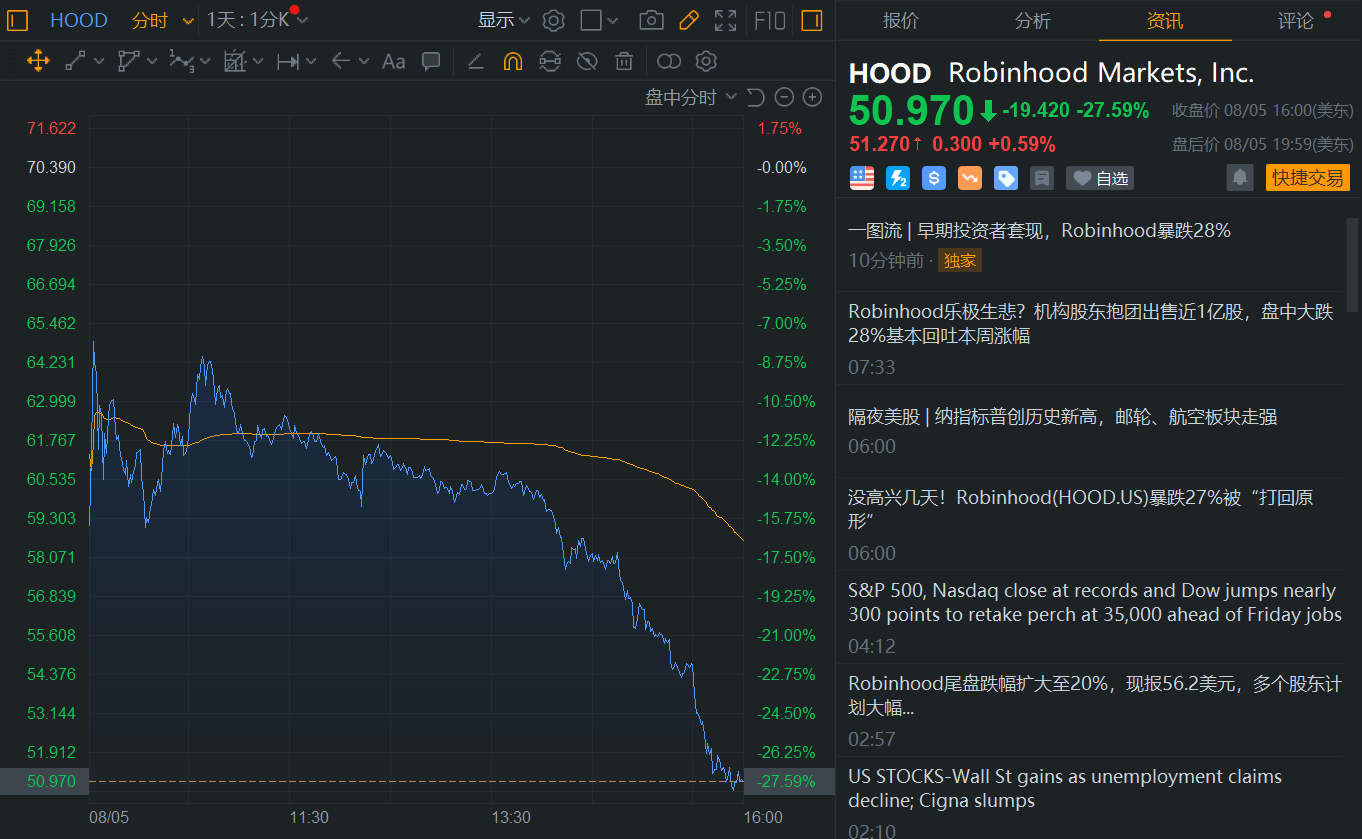Zoom out chart with minus button
Screen dimensions: 1362x839
(x=785, y=97)
